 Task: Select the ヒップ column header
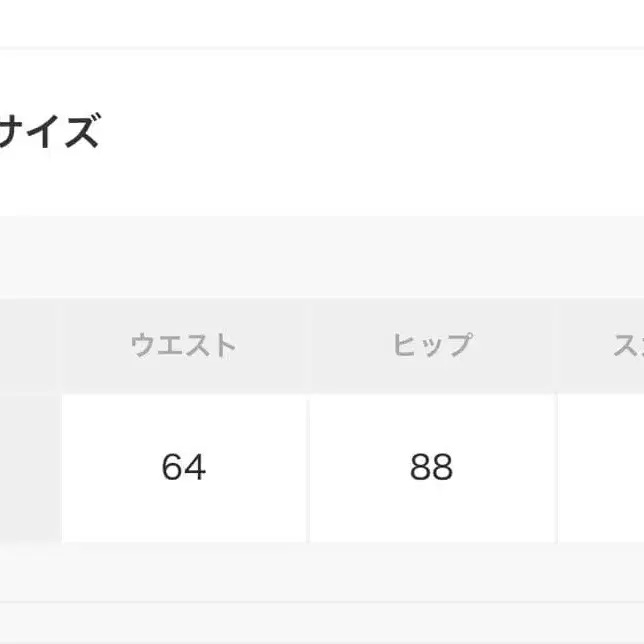point(431,346)
